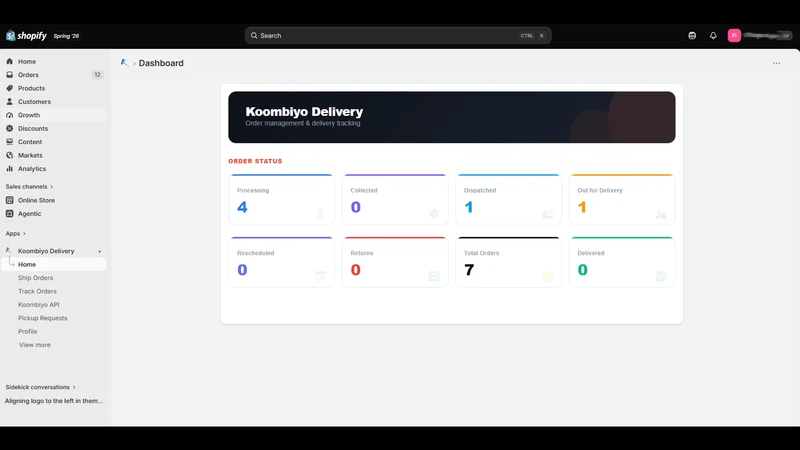Click the Returns card icon
The height and width of the screenshot is (450, 800).
(434, 276)
